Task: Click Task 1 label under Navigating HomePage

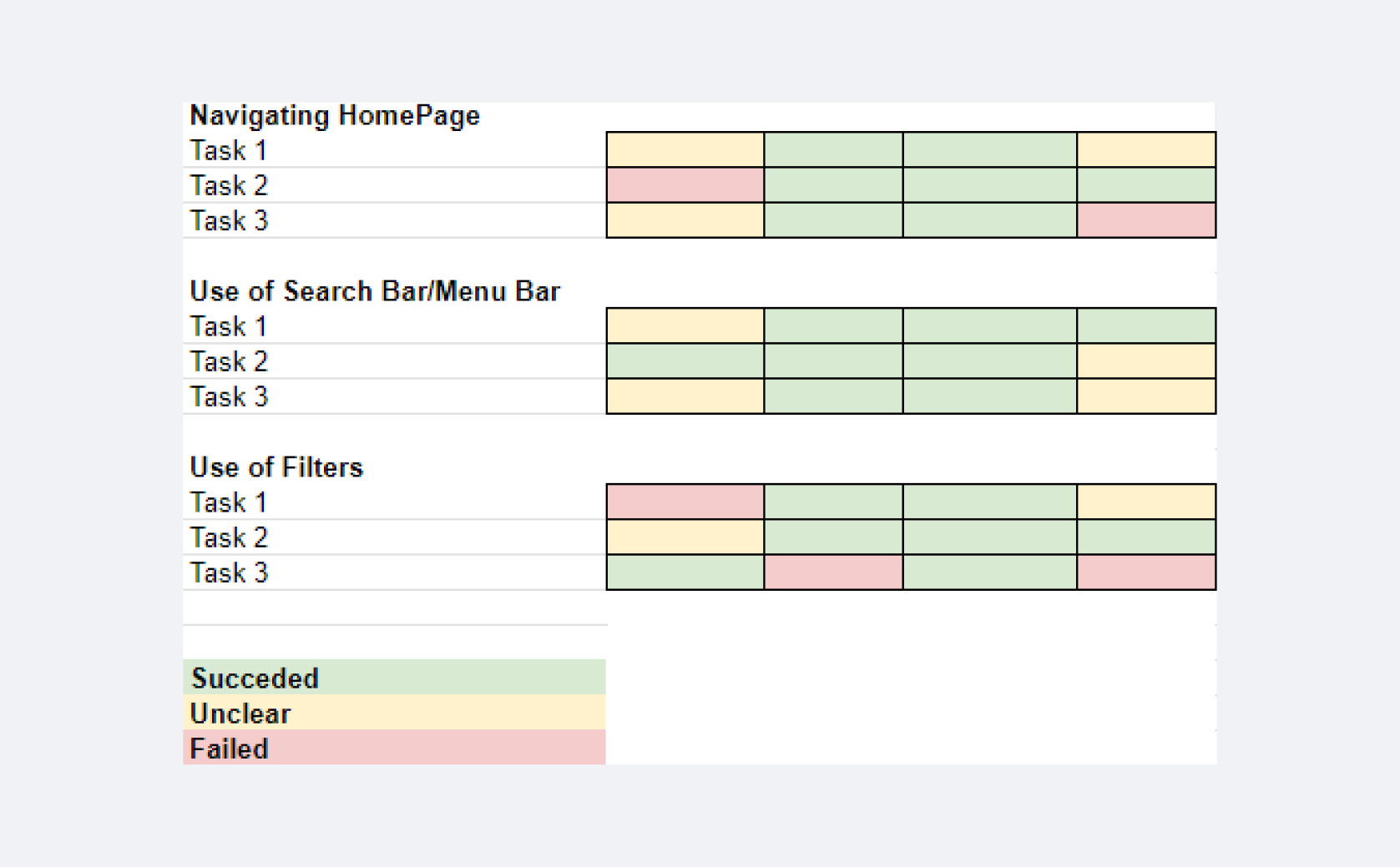Action: click(229, 150)
